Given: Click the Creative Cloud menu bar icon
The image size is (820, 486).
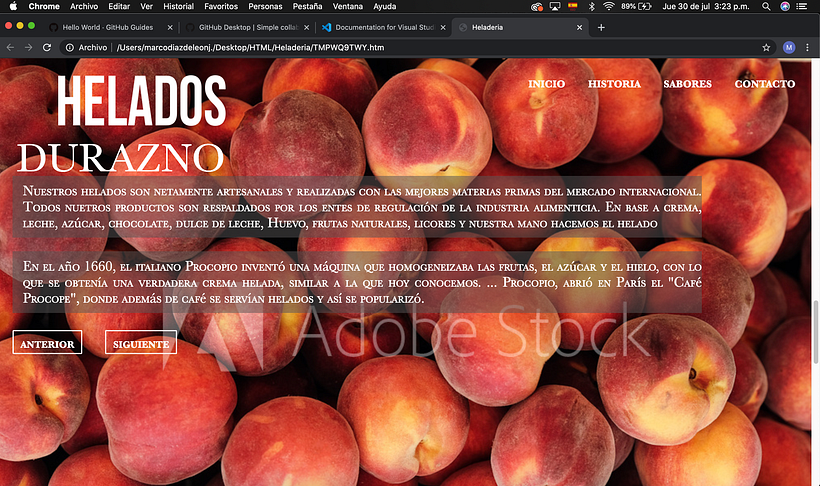Looking at the screenshot, I should 537,6.
